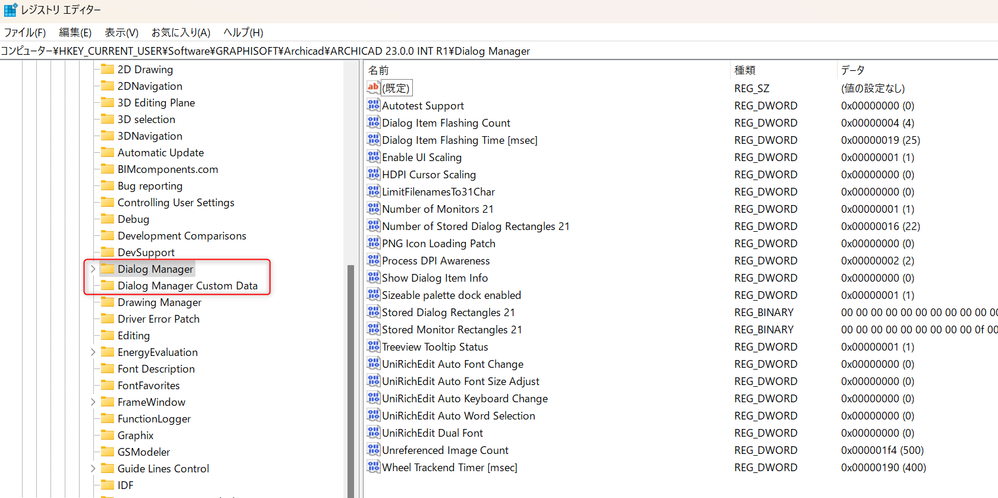The width and height of the screenshot is (998, 498).
Task: Select the FunctionLogger key
Action: click(154, 418)
